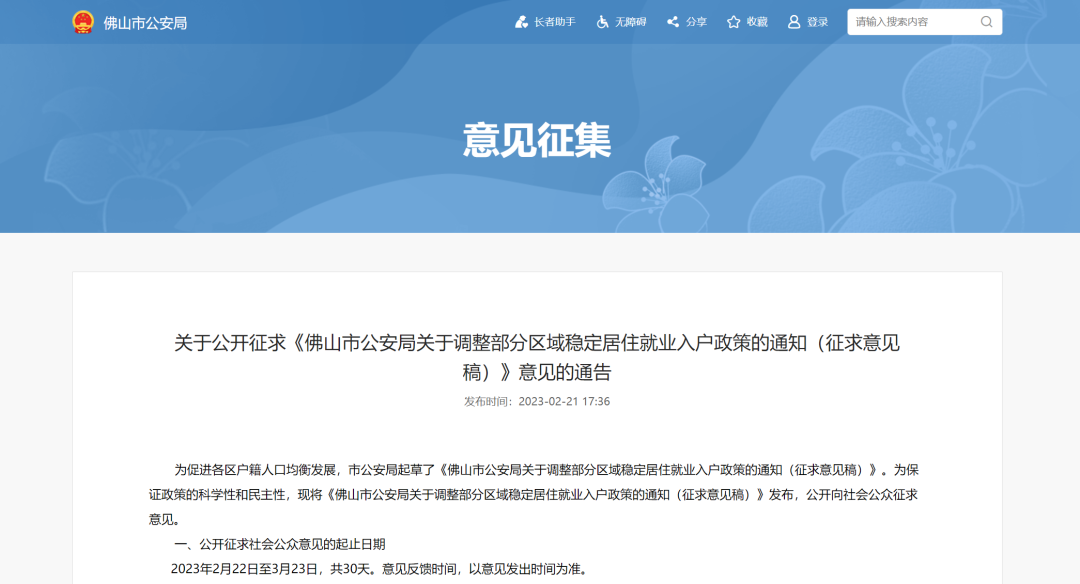The image size is (1080, 584).
Task: Open the 分享 share option
Action: [x=696, y=22]
